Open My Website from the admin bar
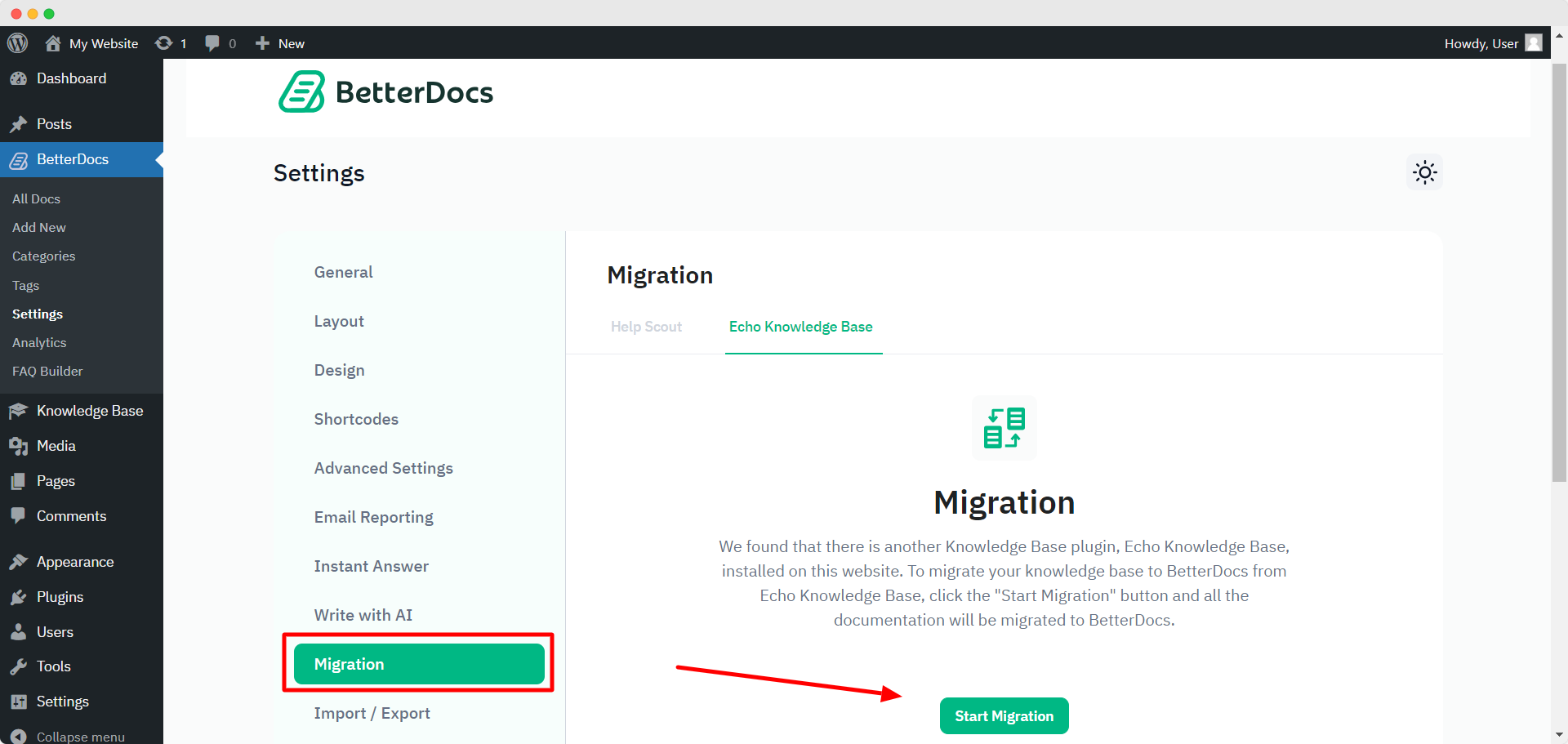This screenshot has width=1568, height=744. (x=91, y=42)
